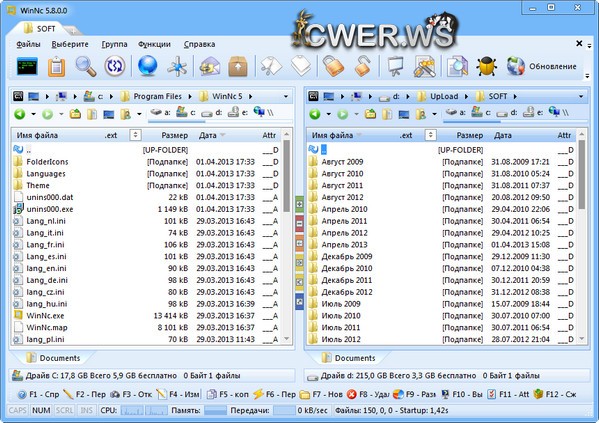
Task: Select the FolderIcons folder
Action: pyautogui.click(x=47, y=162)
